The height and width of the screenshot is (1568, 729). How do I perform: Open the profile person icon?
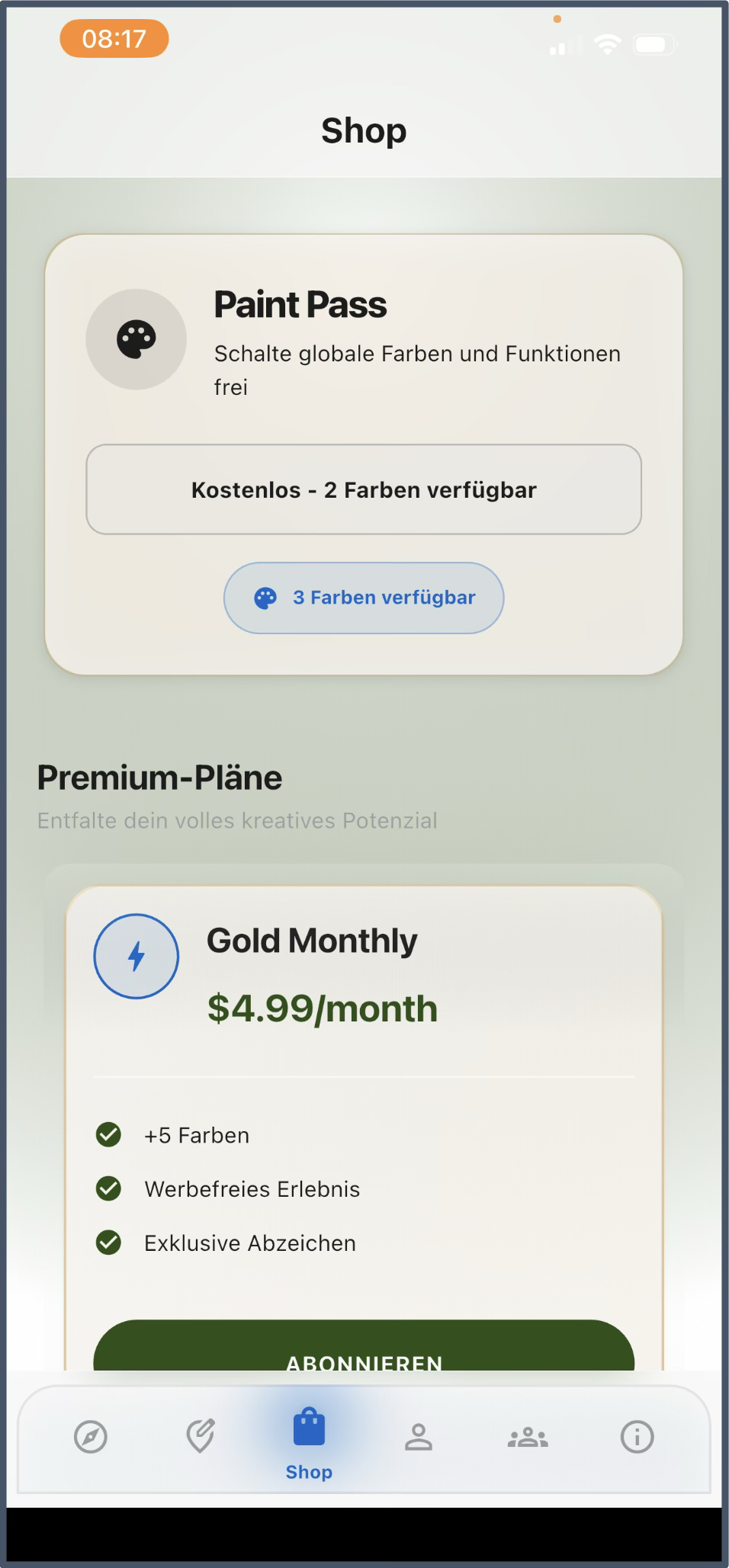tap(419, 1436)
